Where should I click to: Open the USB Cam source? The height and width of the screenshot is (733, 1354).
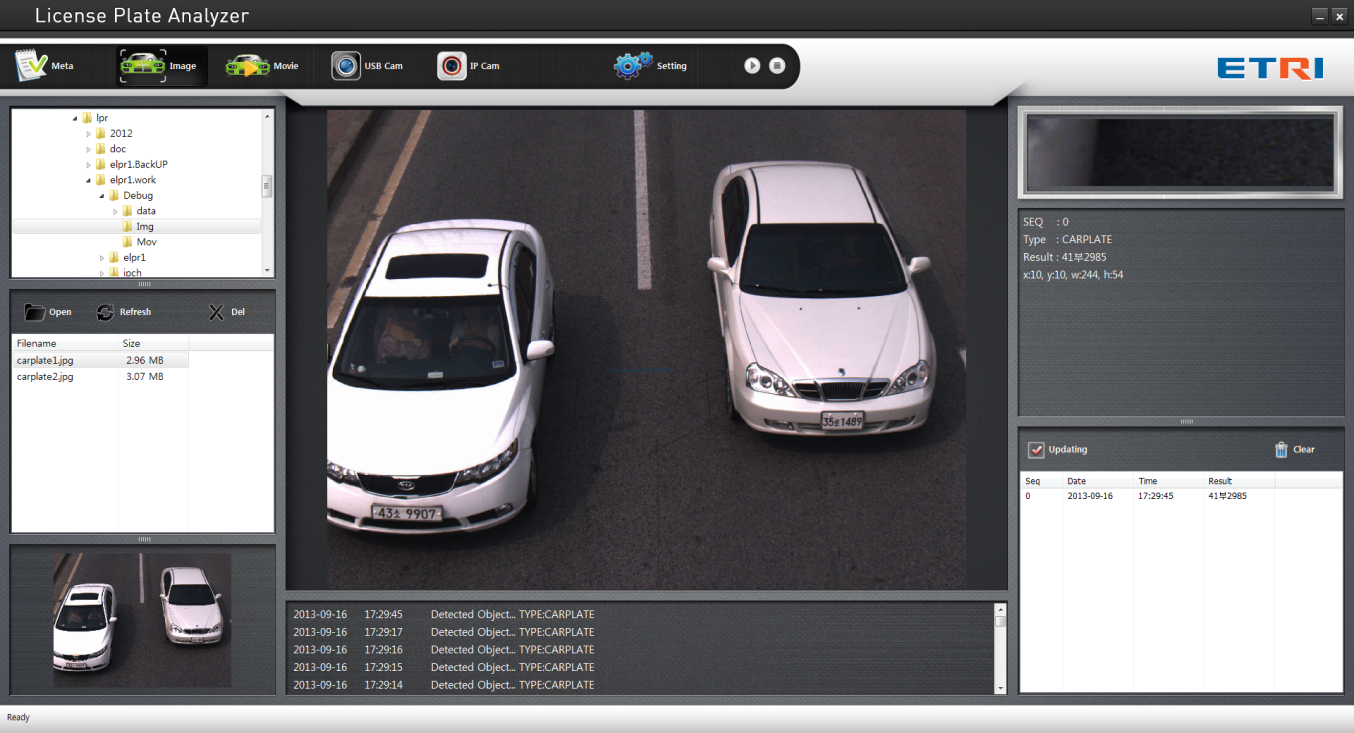[x=346, y=66]
